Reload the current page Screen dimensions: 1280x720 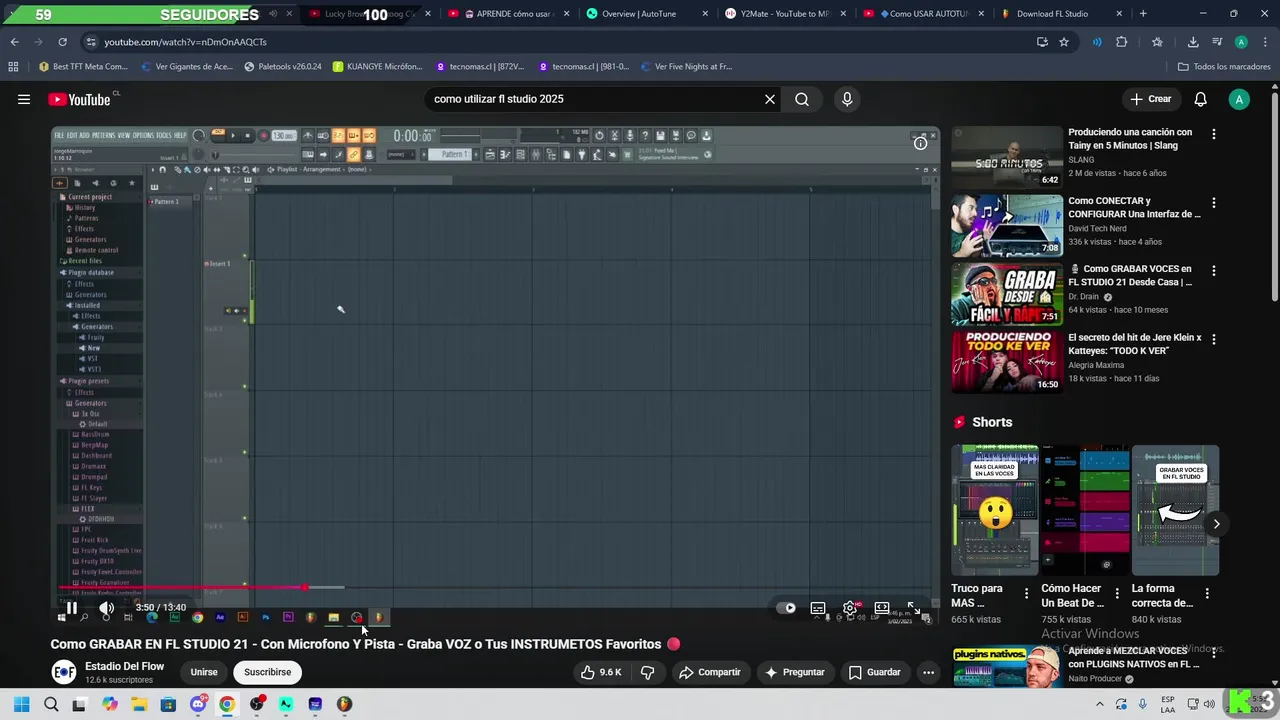[x=62, y=42]
